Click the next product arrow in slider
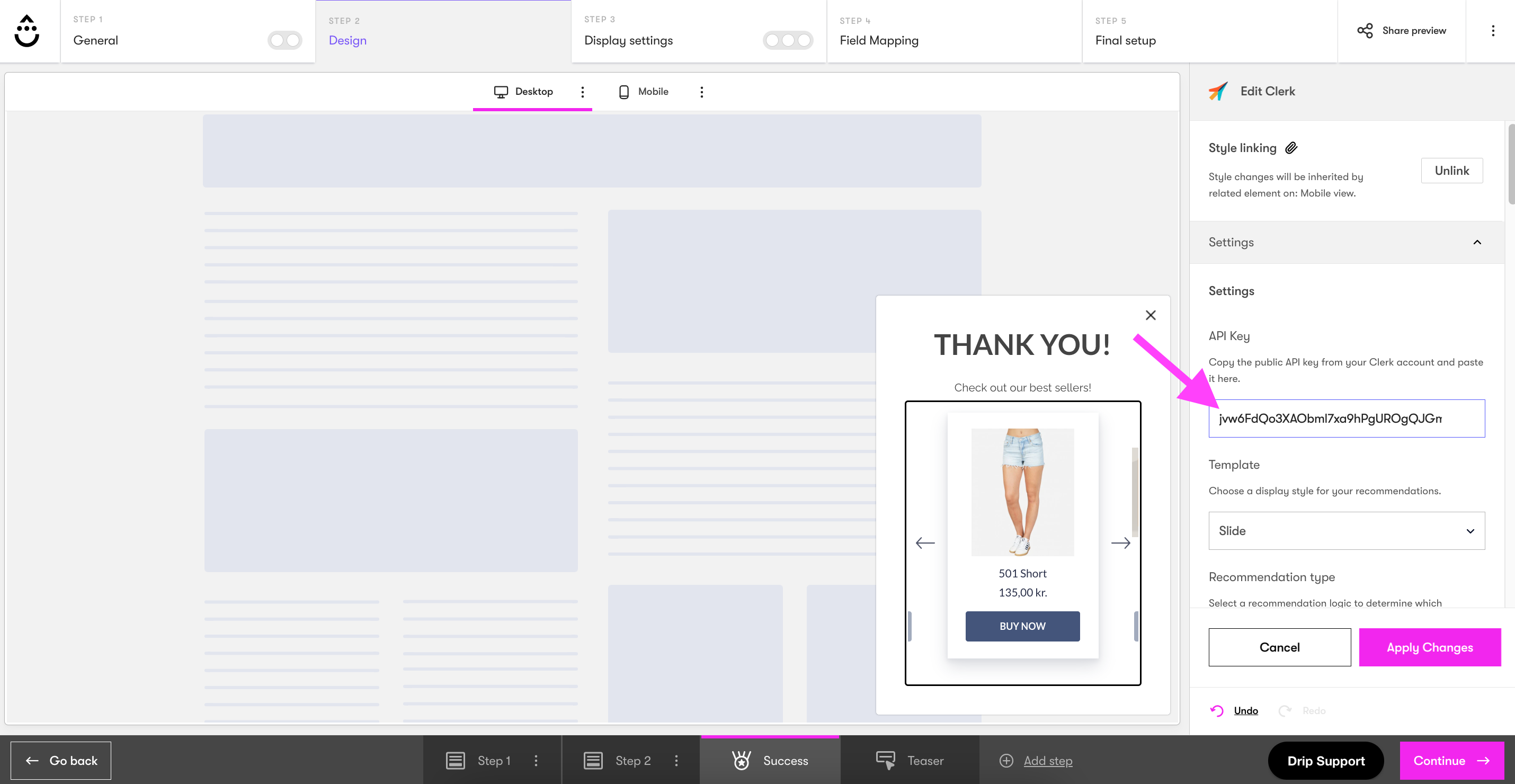Viewport: 1515px width, 784px height. (1120, 543)
